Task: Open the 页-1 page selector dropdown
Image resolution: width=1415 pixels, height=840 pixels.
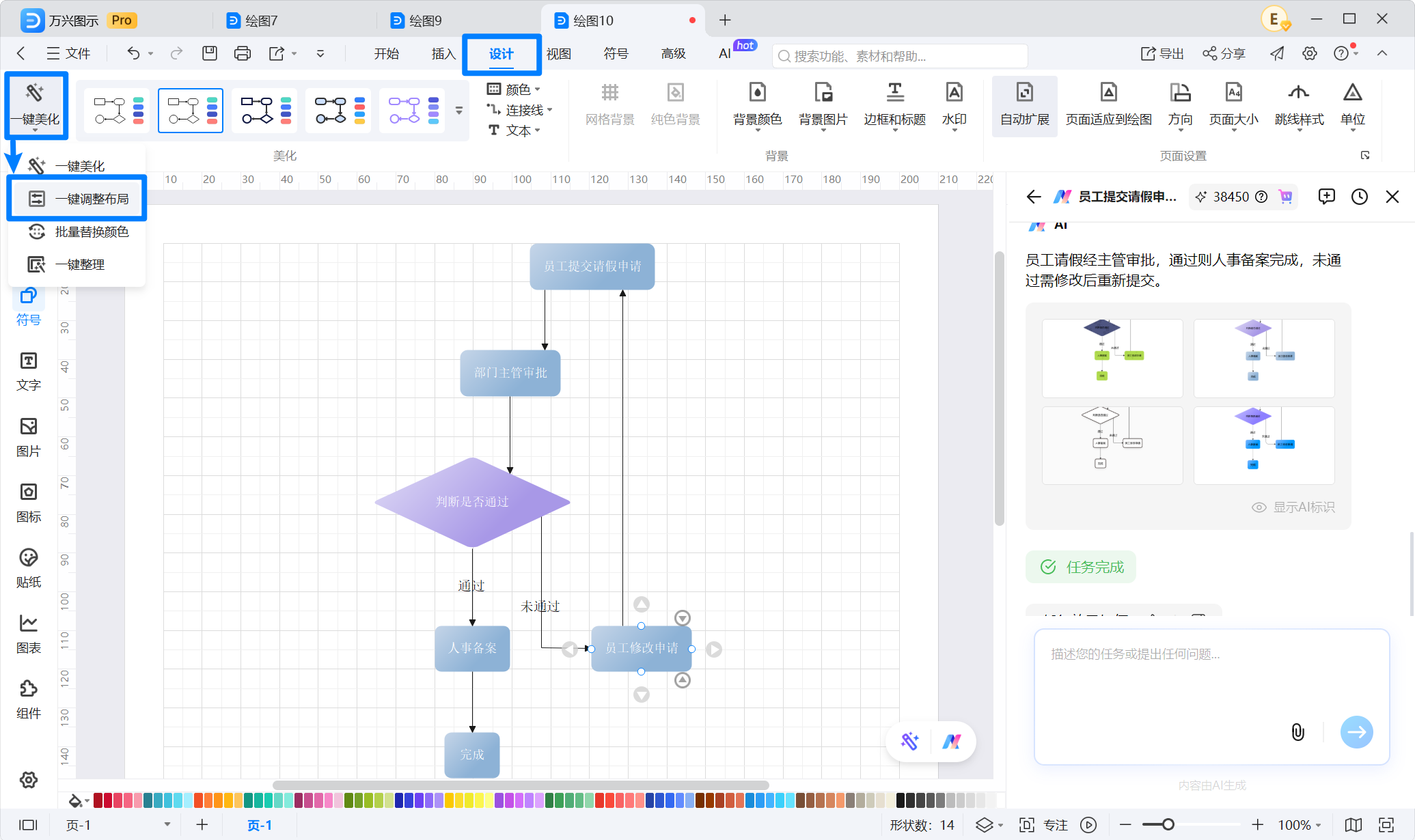Action: pos(118,825)
